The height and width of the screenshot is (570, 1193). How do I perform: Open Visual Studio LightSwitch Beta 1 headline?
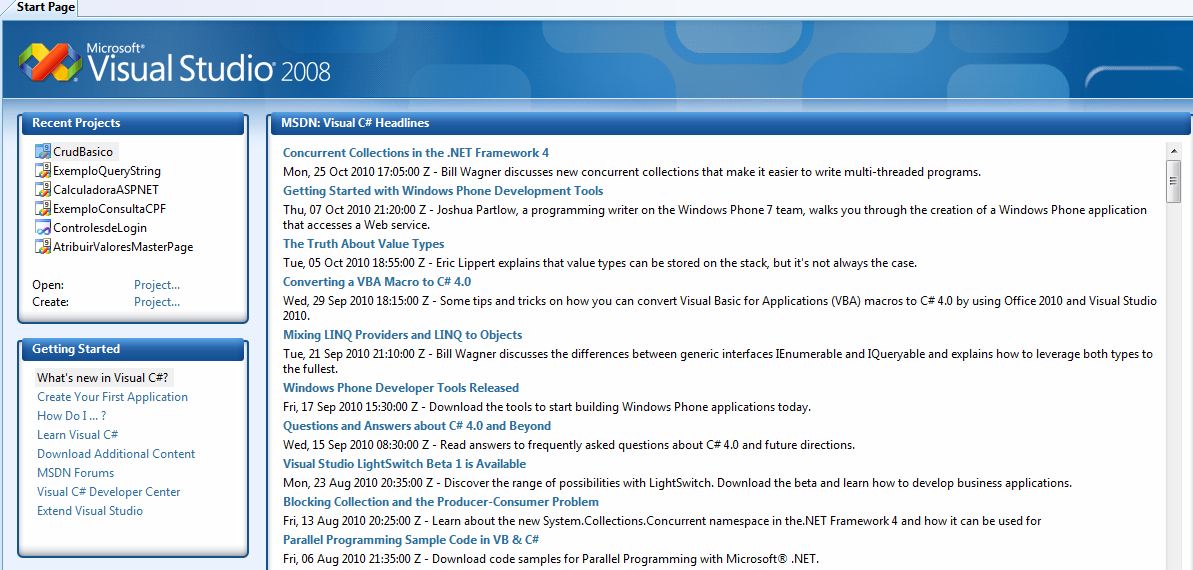tap(404, 464)
